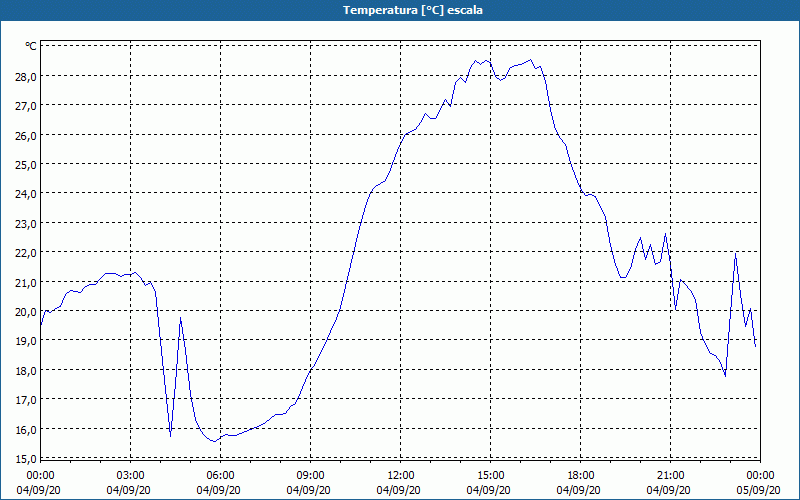
Task: Click the 24,0 y-axis label
Action: click(27, 194)
